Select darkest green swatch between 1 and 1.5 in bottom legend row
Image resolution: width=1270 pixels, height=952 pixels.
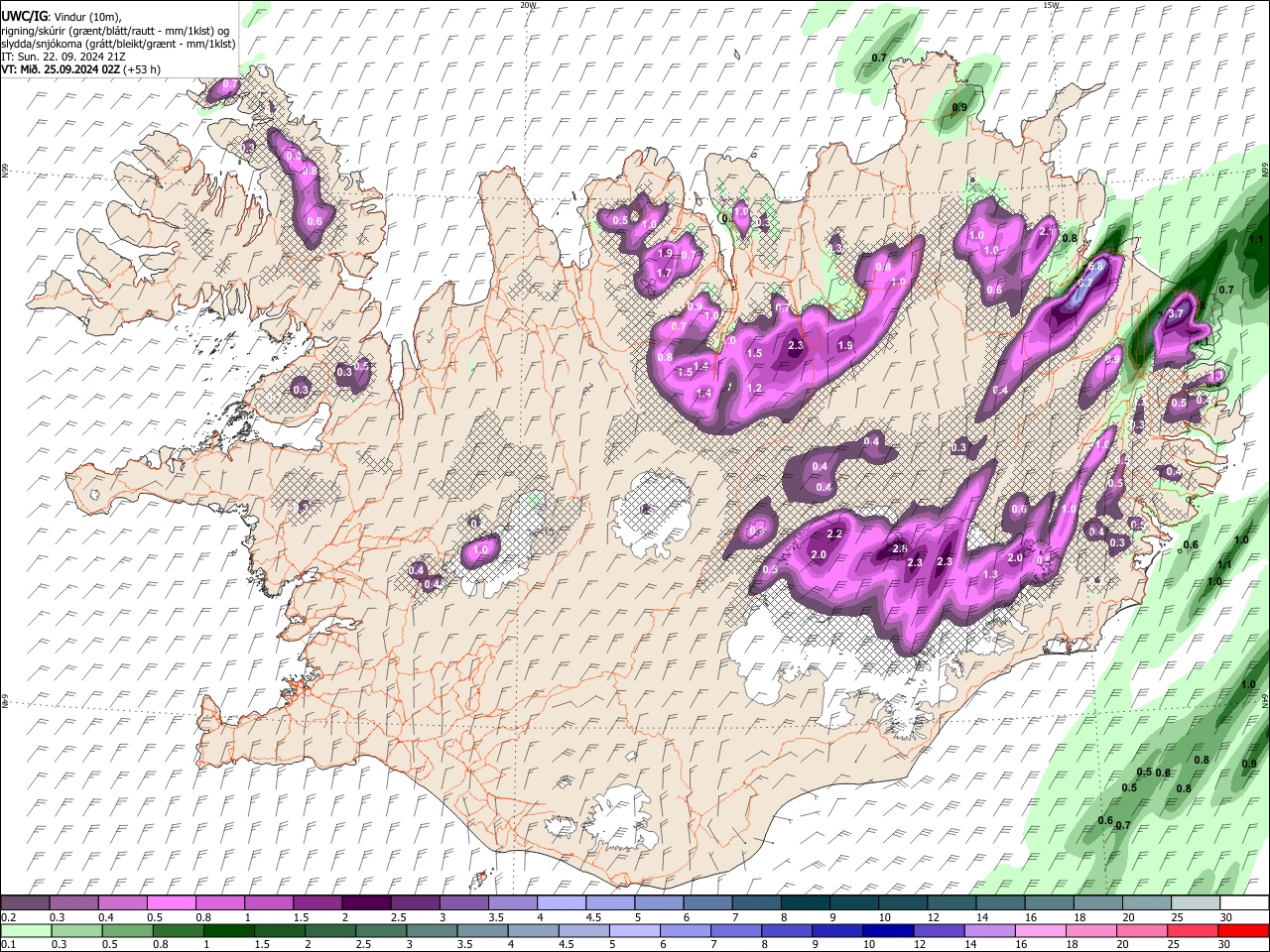pyautogui.click(x=229, y=930)
